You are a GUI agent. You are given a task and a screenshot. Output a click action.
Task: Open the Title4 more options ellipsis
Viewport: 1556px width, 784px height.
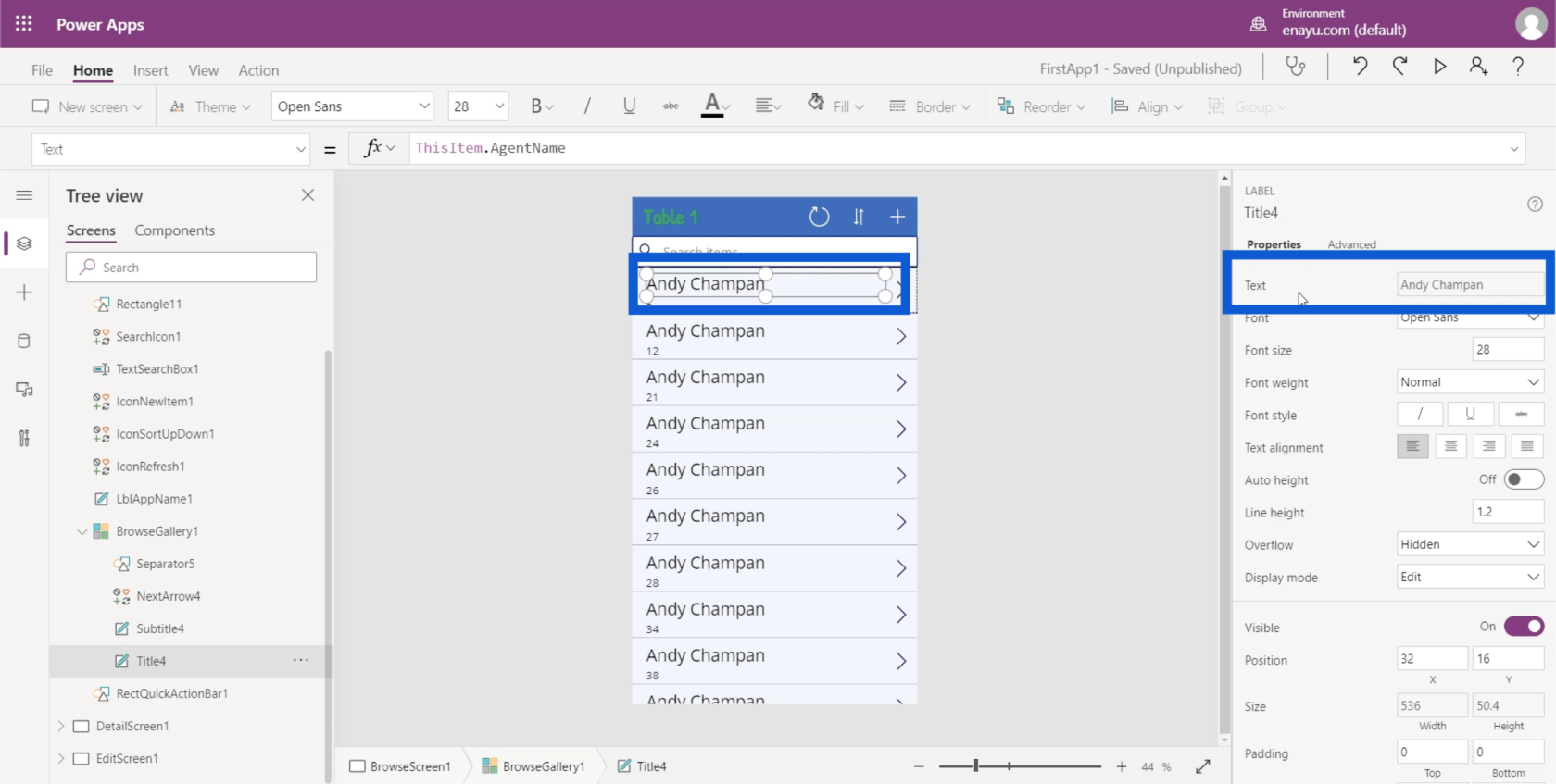tap(301, 660)
